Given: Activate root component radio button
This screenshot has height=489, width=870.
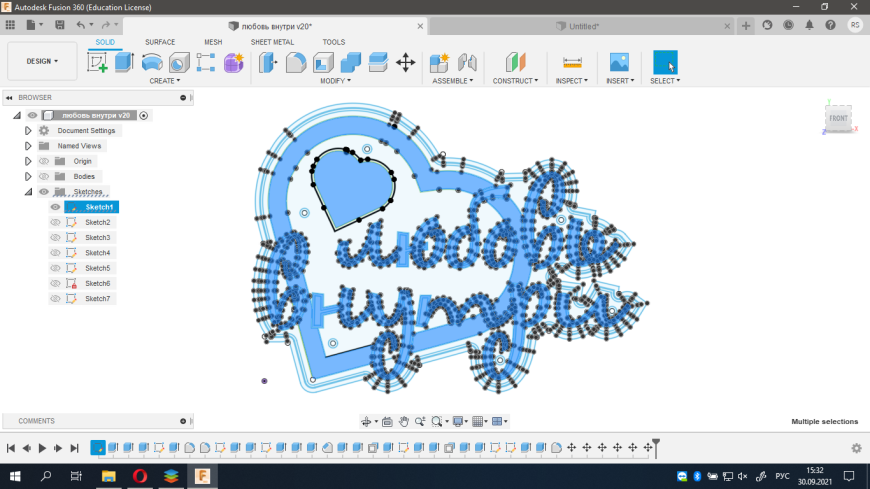Looking at the screenshot, I should (144, 115).
